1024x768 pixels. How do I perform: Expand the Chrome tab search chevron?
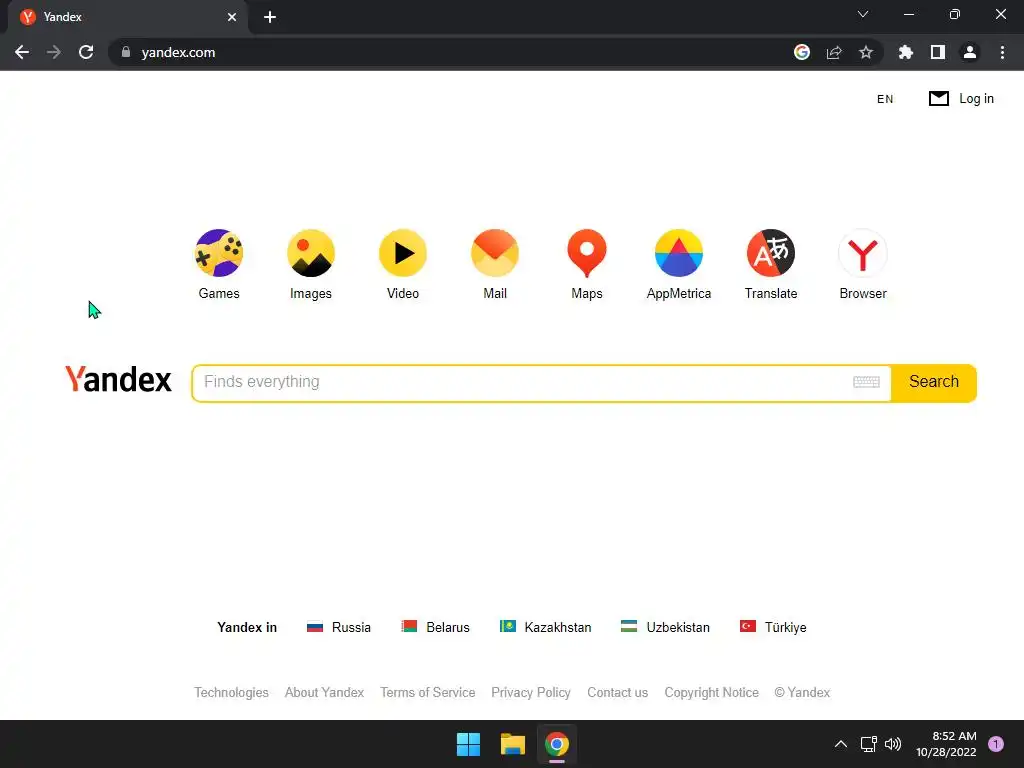coord(863,14)
